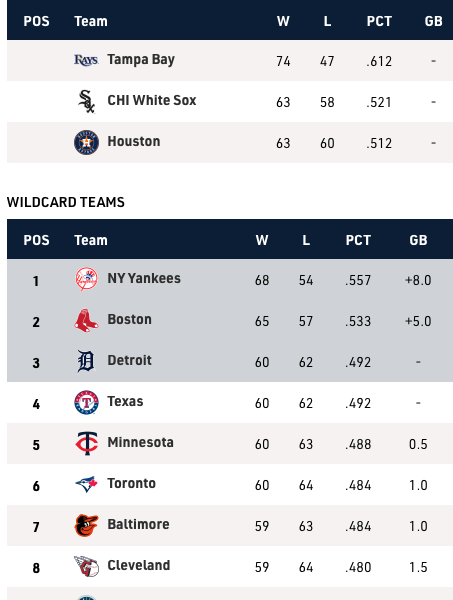
Task: Open the NY Yankees team link
Action: pyautogui.click(x=144, y=278)
